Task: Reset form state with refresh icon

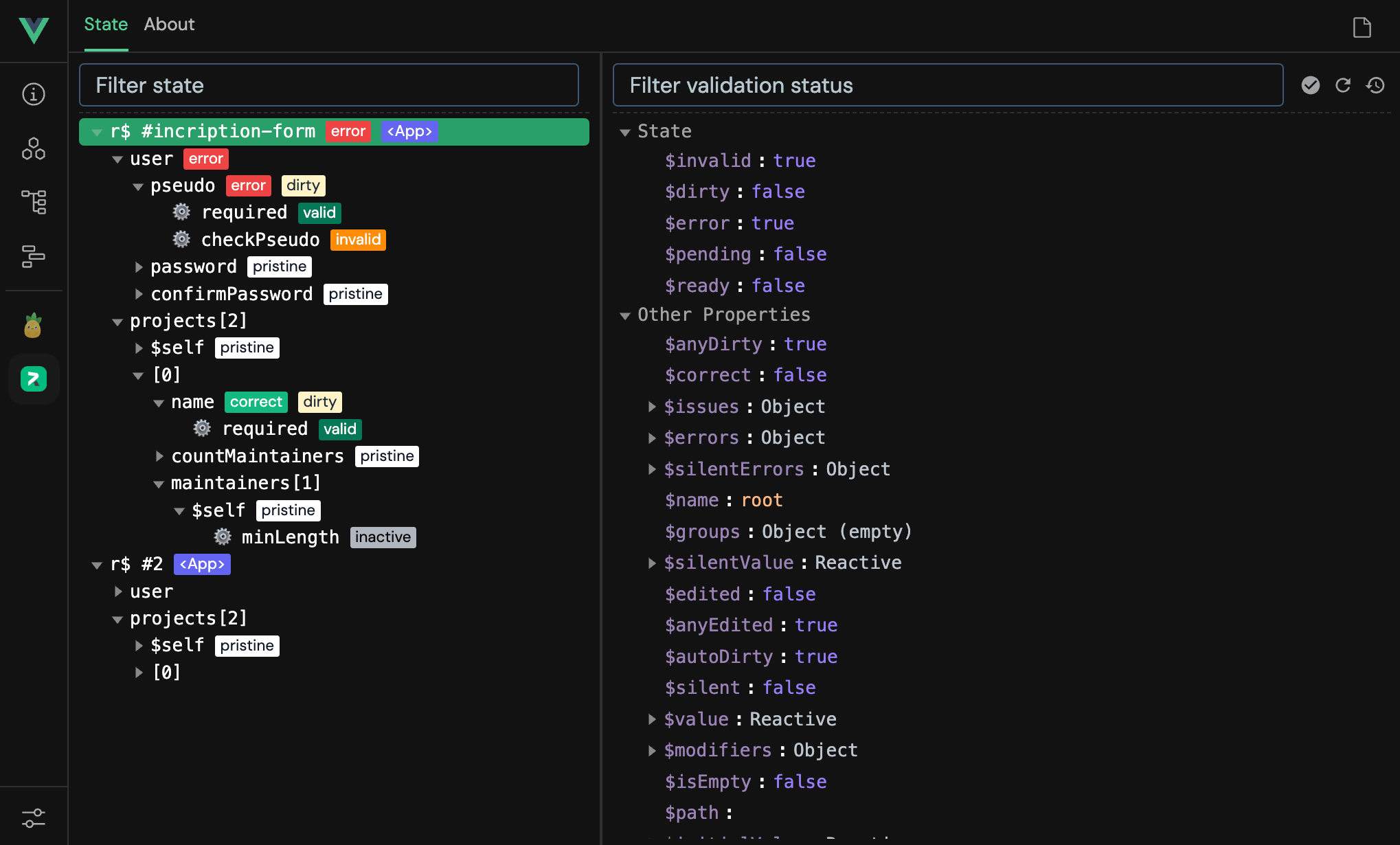Action: [x=1343, y=85]
